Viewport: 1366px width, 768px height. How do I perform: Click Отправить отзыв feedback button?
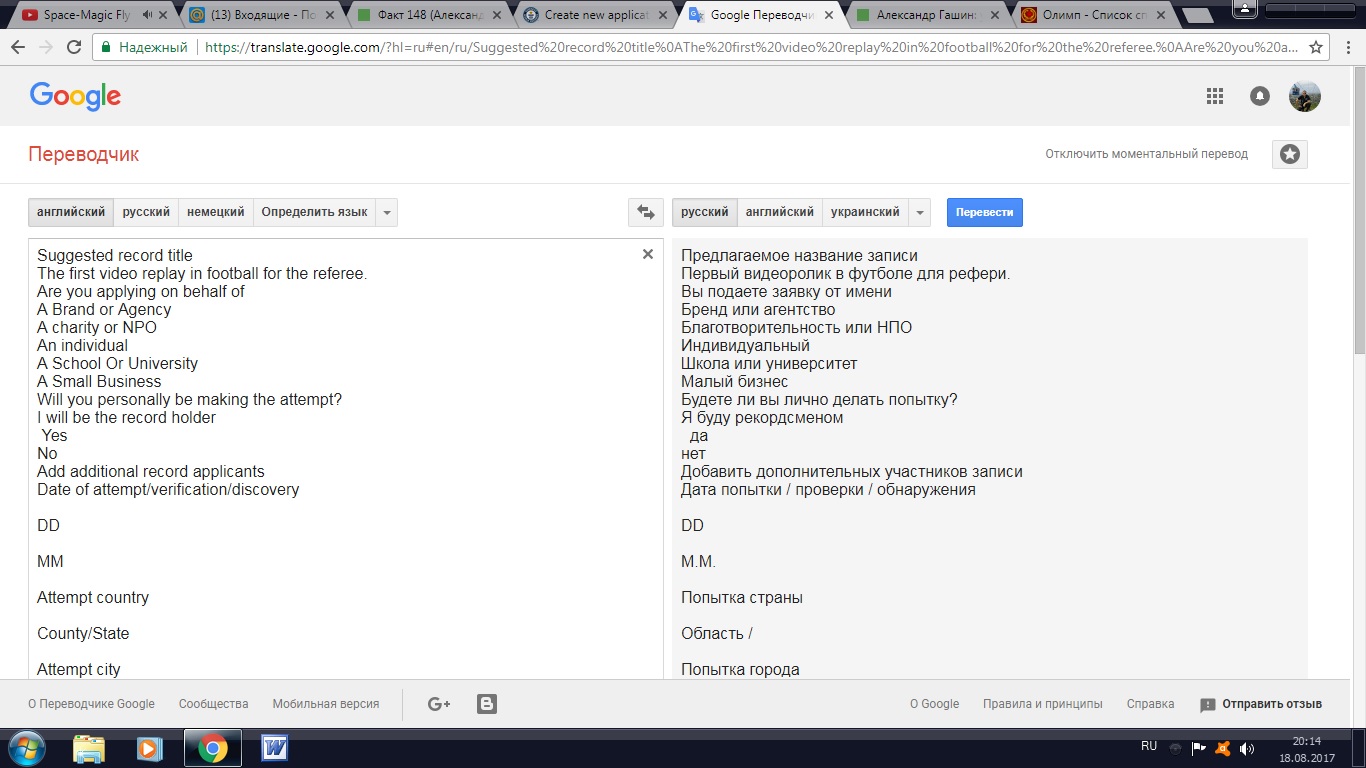pos(1261,704)
